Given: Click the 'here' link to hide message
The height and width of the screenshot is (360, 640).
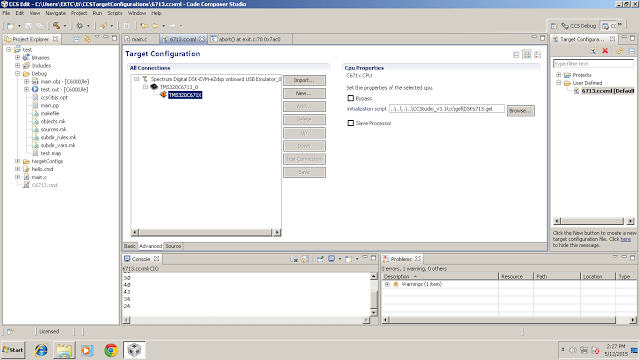Looking at the screenshot, I should [x=625, y=239].
